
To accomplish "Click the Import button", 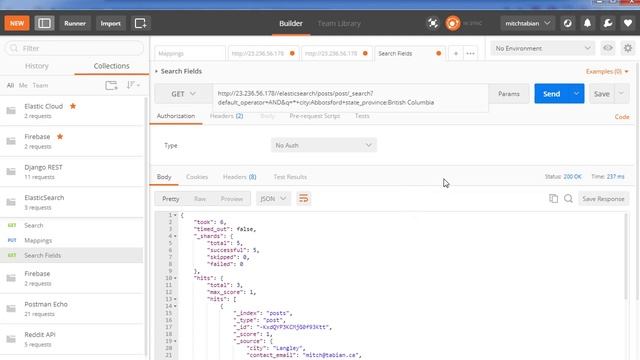I will point(111,23).
